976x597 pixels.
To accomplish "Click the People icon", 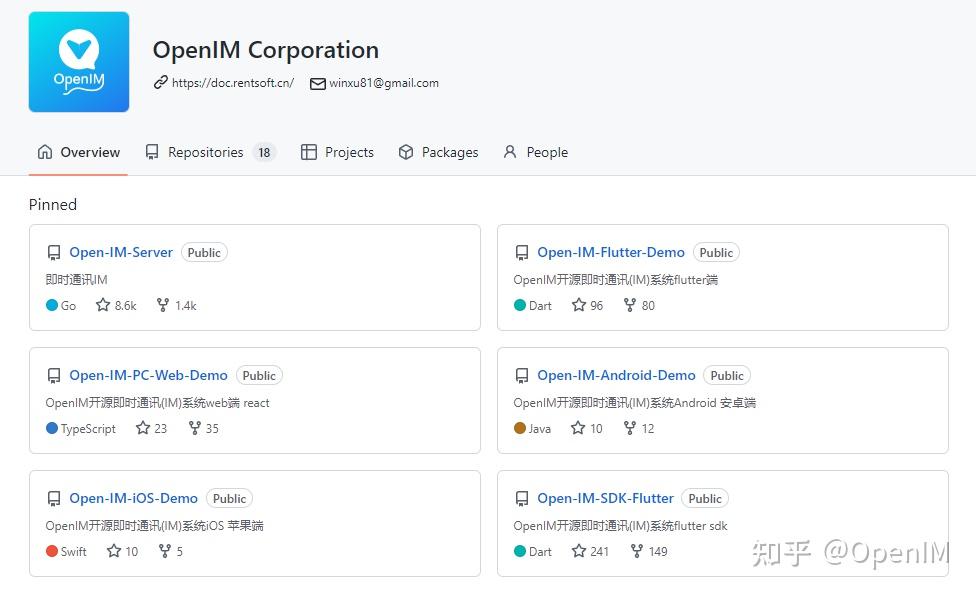I will 511,152.
